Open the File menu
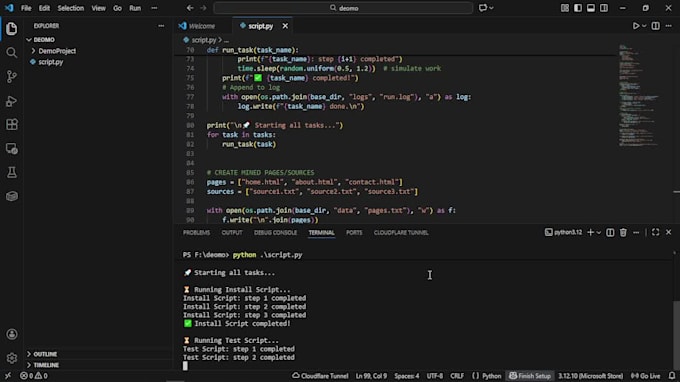 tap(26, 8)
